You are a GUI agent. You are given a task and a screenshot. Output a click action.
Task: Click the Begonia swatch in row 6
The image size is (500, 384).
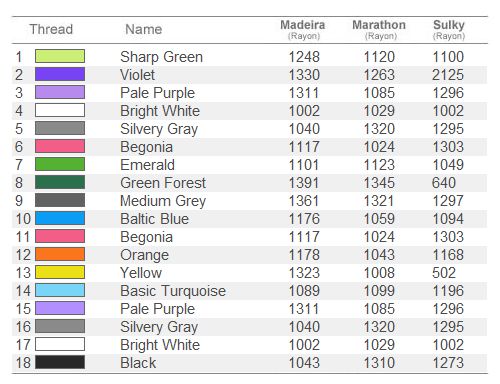click(60, 146)
